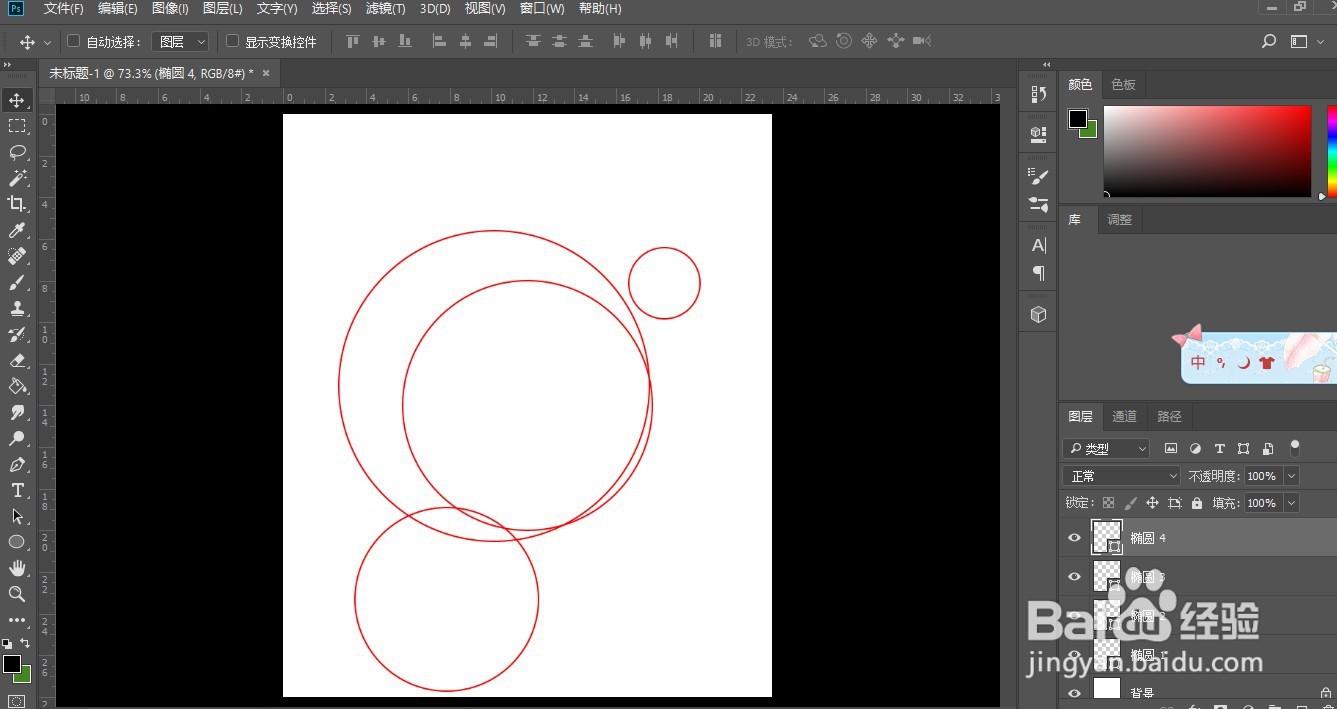The image size is (1337, 709).
Task: Select the Clone Stamp tool
Action: (17, 308)
